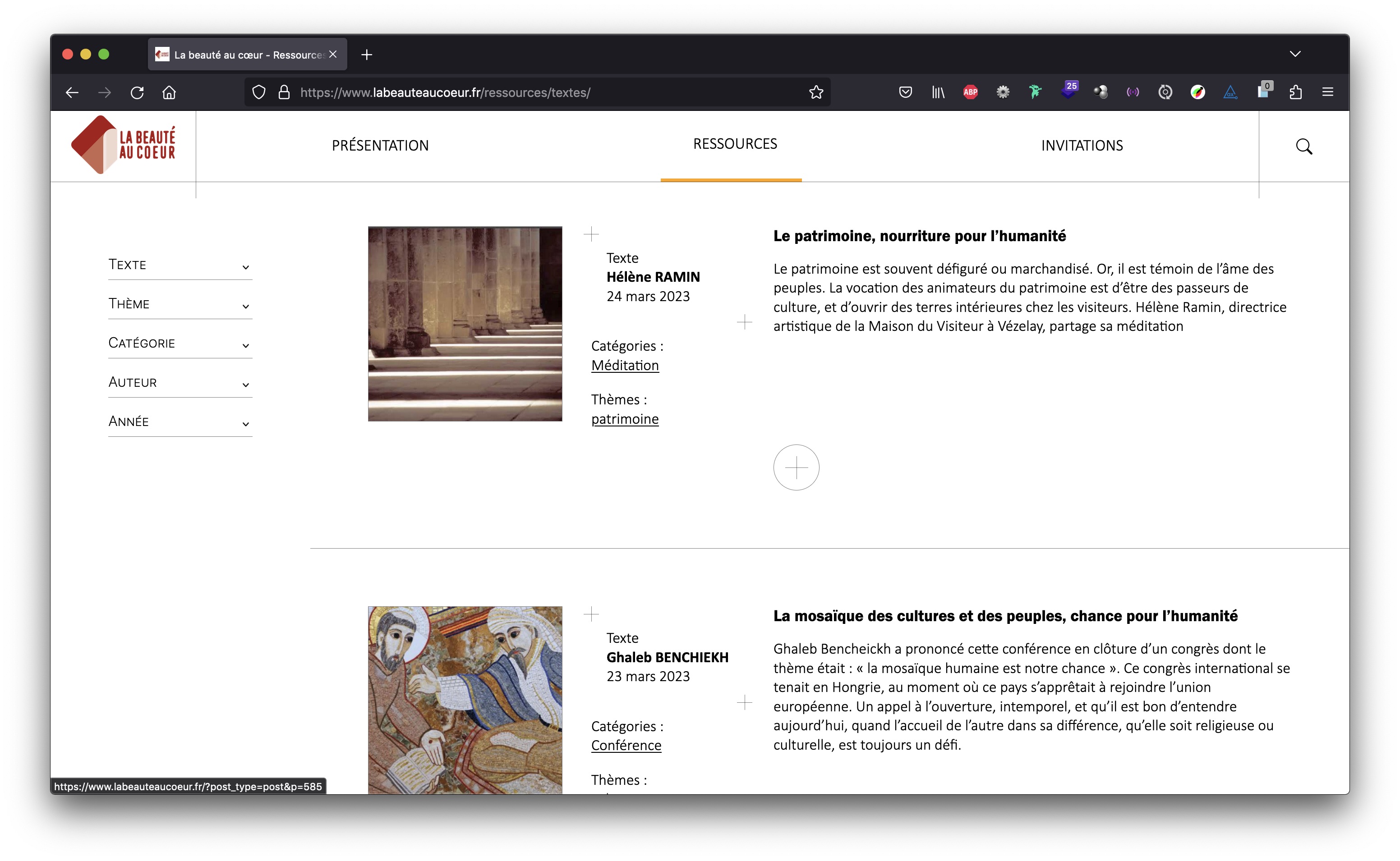
Task: Open the circular arrows extension icon
Action: (1165, 92)
